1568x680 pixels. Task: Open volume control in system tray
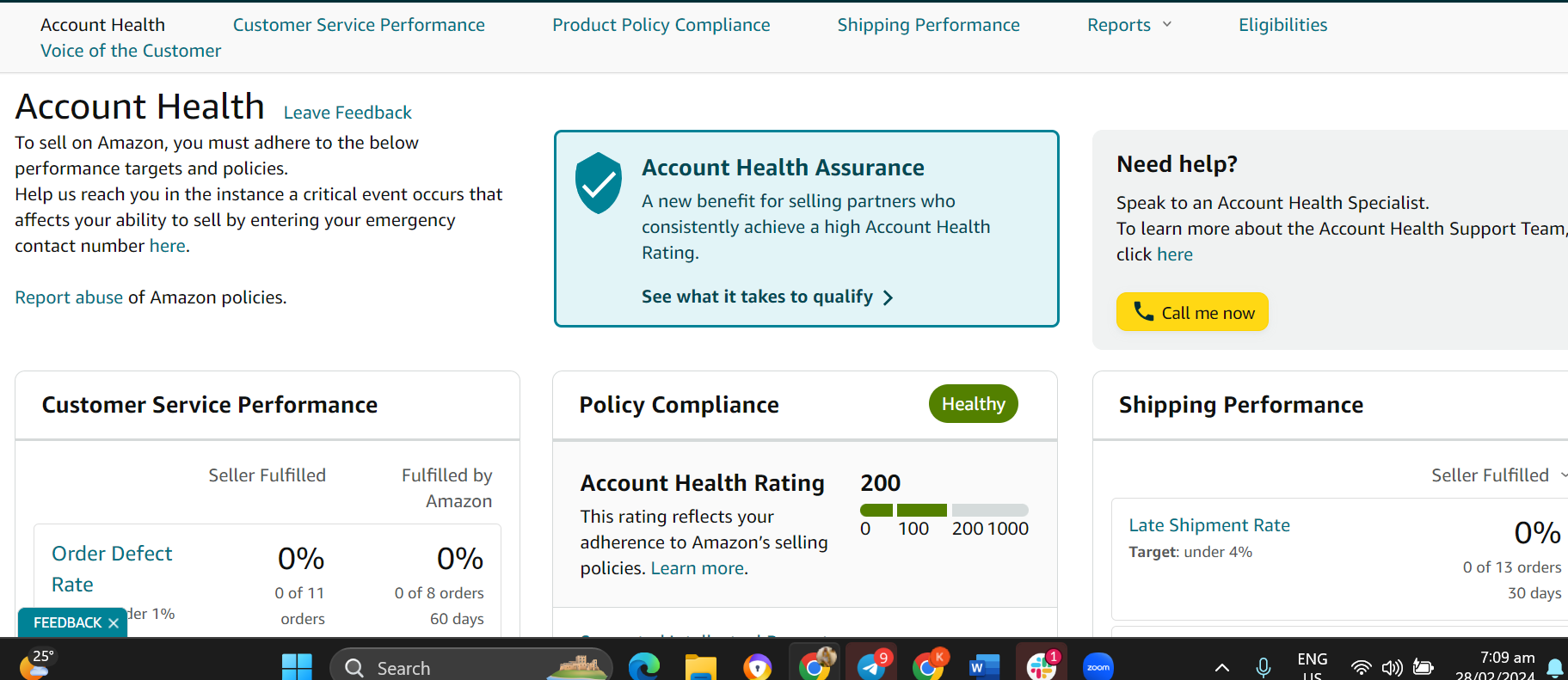pyautogui.click(x=1392, y=668)
